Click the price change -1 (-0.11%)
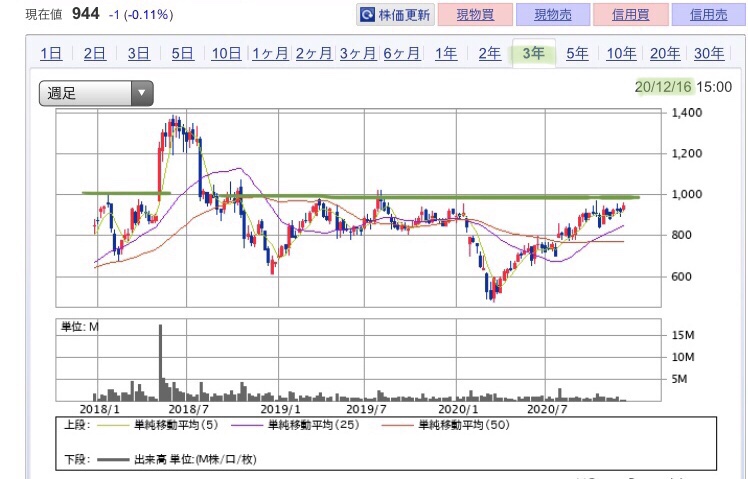 pos(141,15)
